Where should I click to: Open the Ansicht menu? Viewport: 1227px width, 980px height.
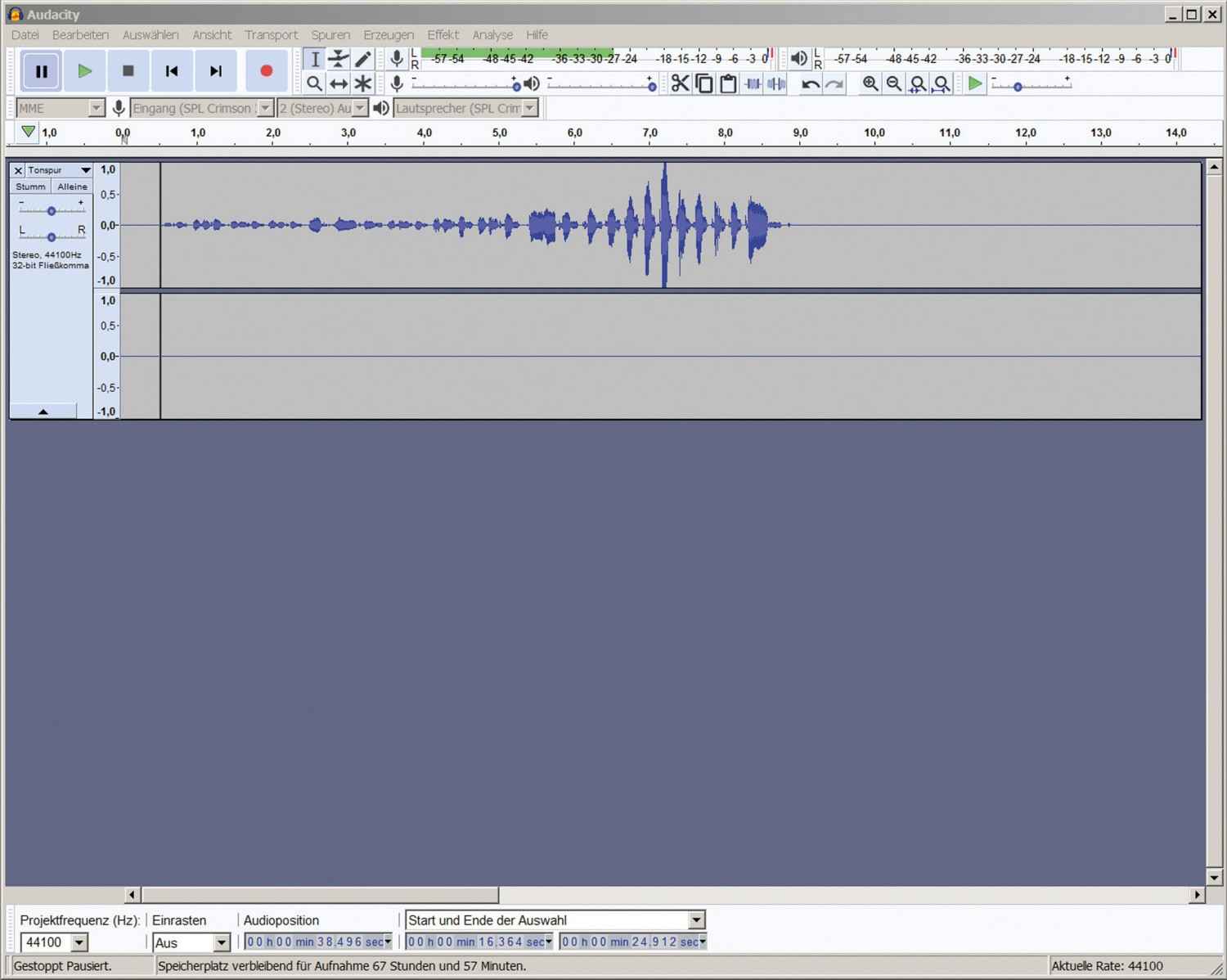coord(212,35)
